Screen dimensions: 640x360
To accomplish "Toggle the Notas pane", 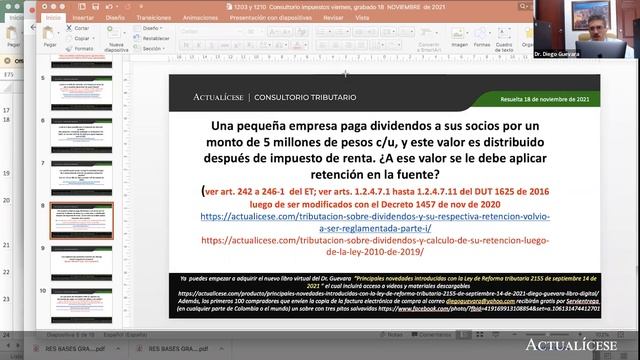I will [391, 335].
